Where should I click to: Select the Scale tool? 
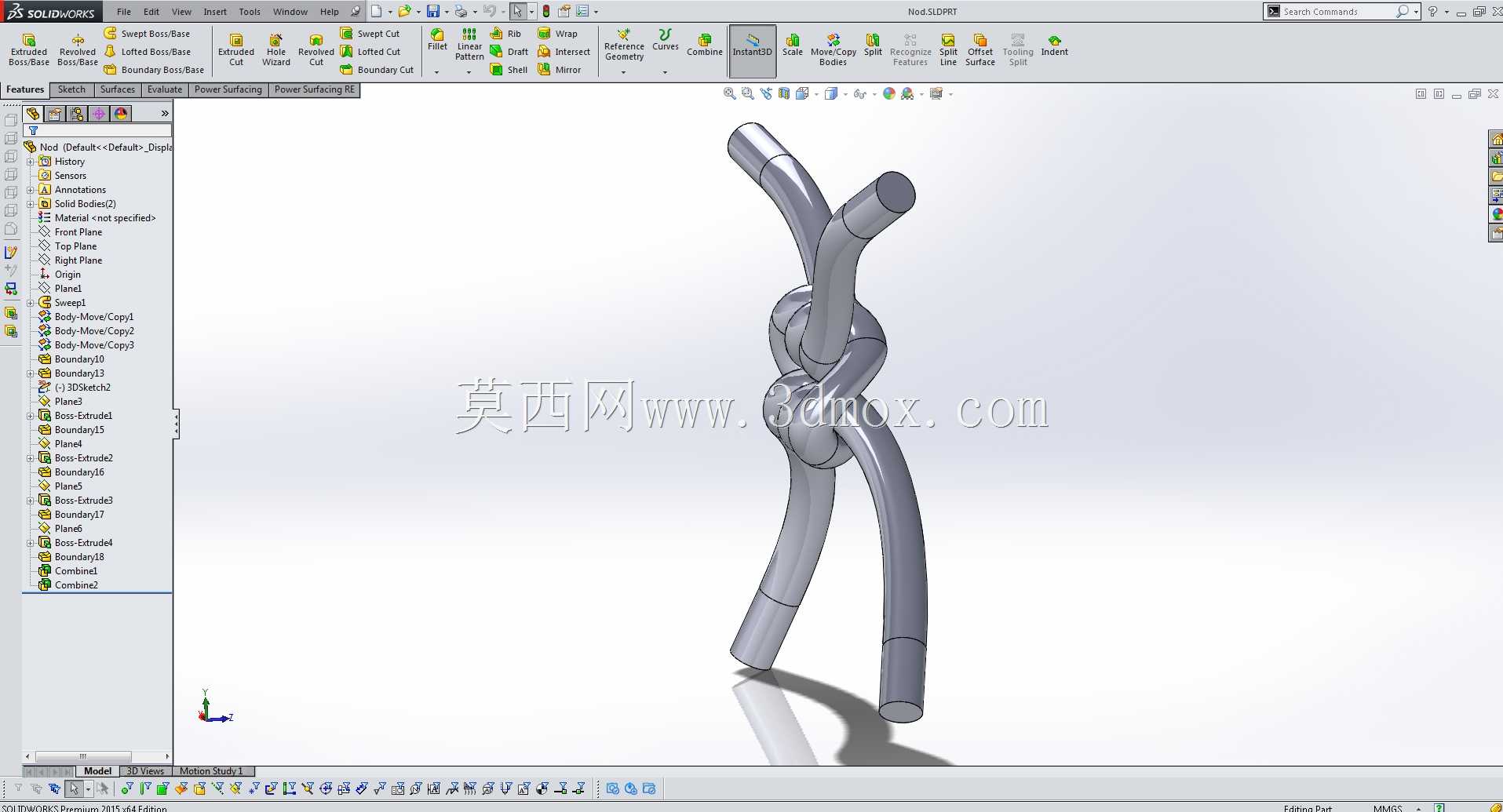click(x=793, y=45)
